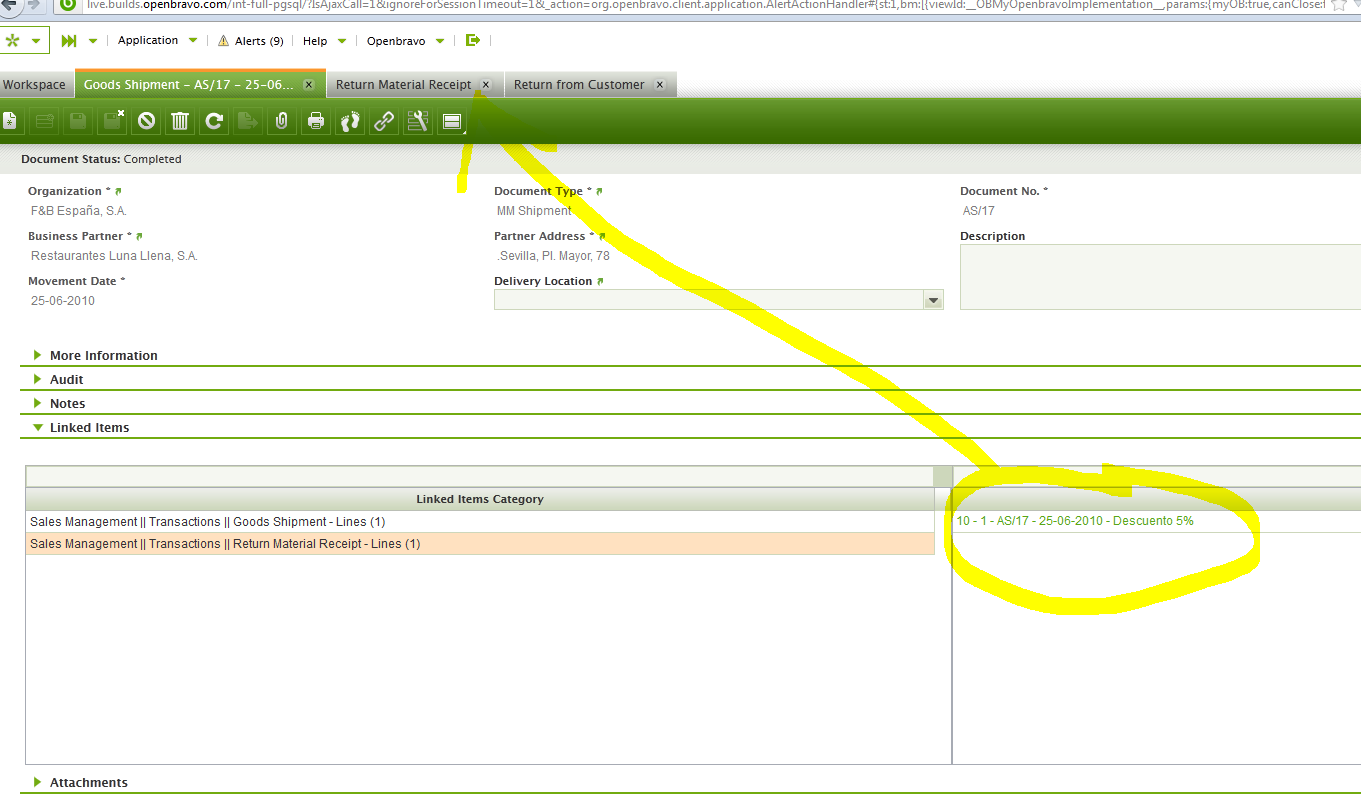Click the Delete trash can icon
The height and width of the screenshot is (811, 1361).
(180, 121)
